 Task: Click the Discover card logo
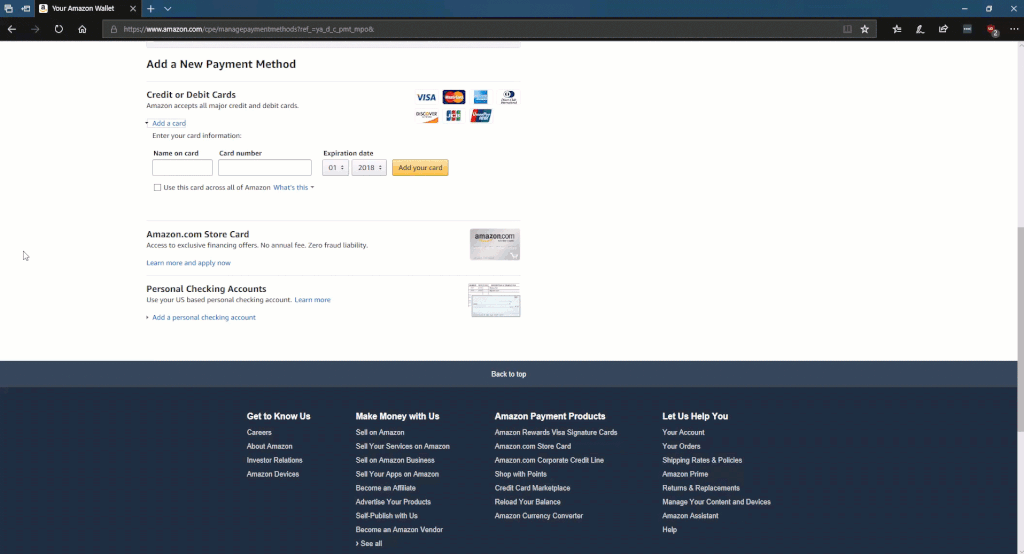pyautogui.click(x=426, y=116)
